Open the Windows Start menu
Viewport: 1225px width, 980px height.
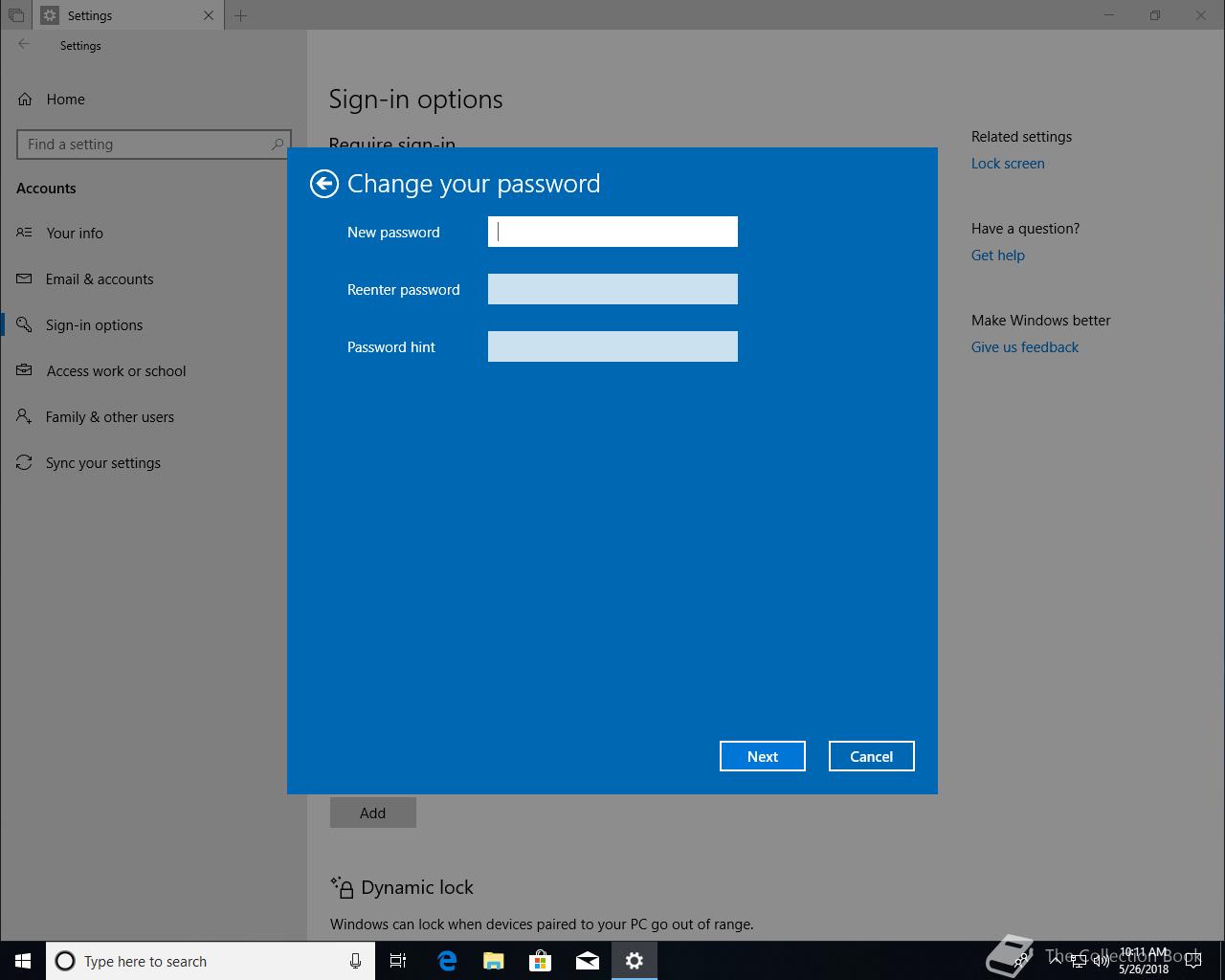pyautogui.click(x=23, y=961)
